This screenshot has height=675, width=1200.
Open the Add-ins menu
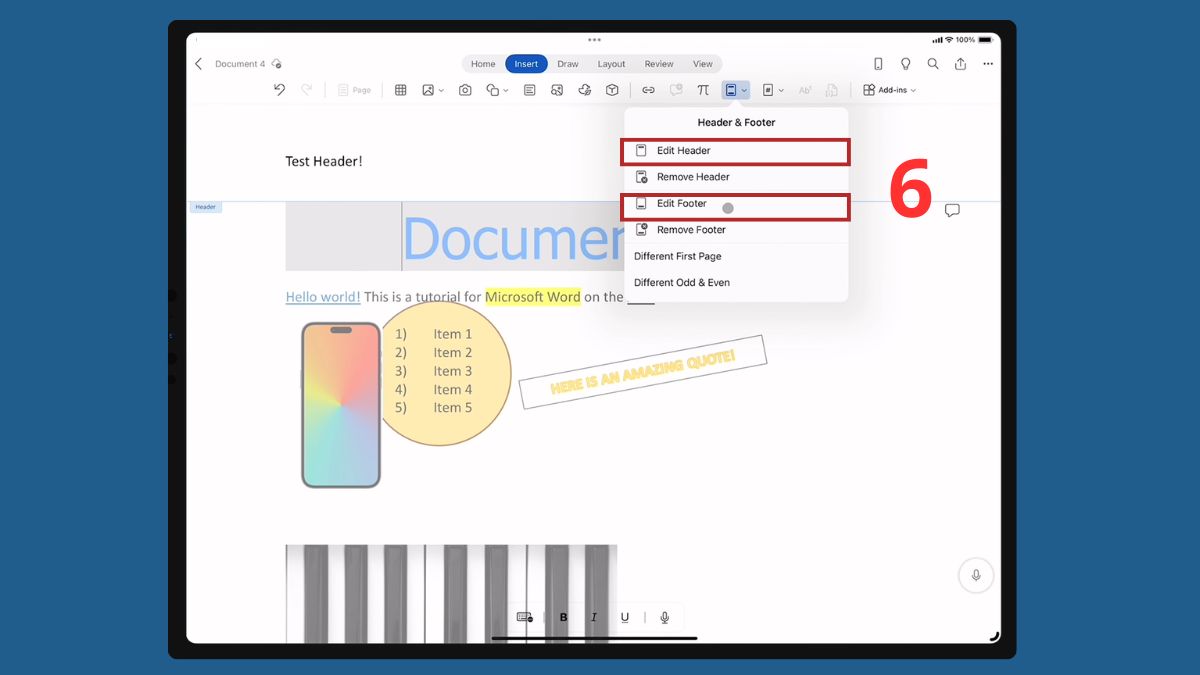889,90
